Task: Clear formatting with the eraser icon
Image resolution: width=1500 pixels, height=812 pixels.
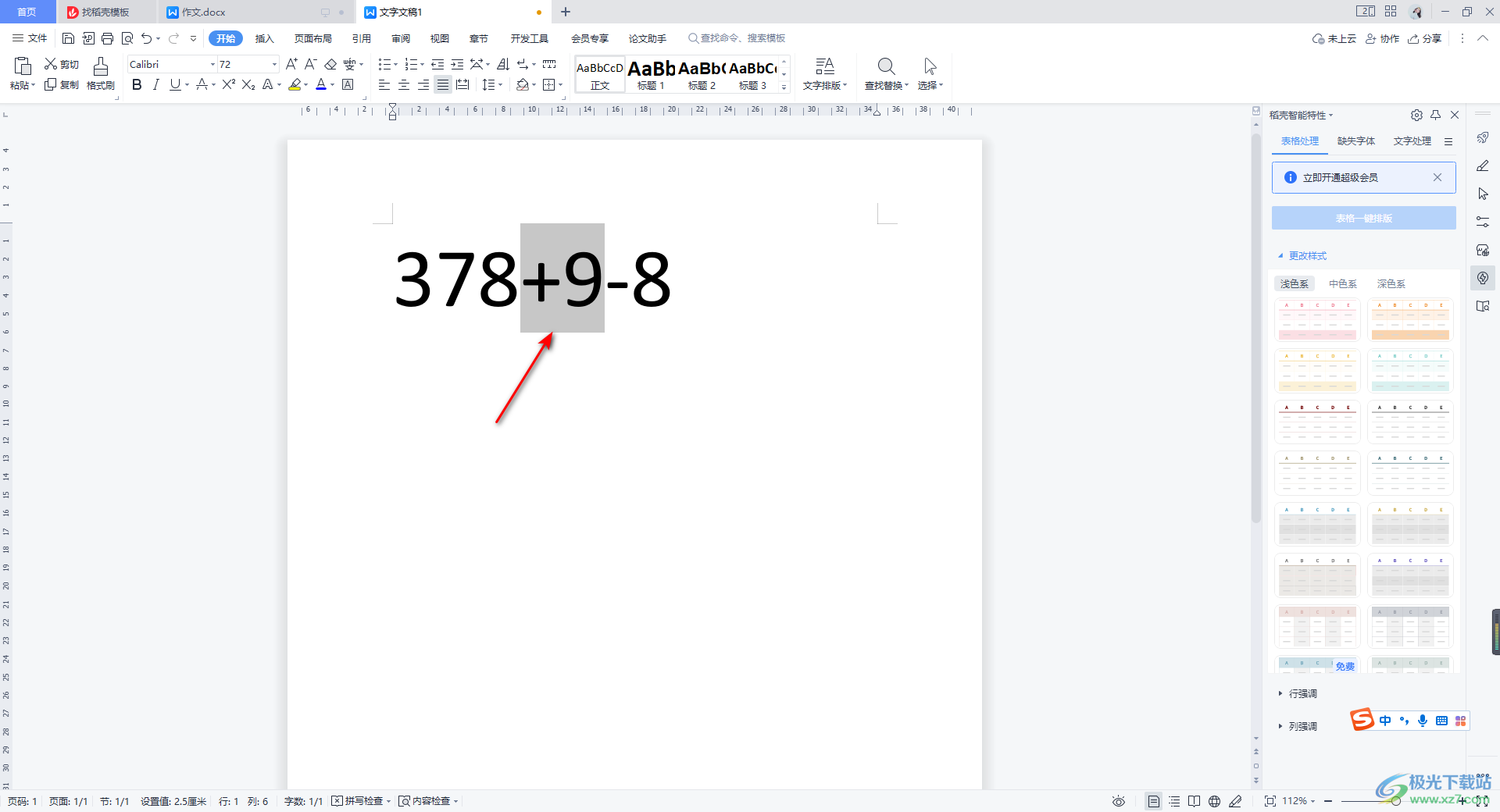Action: point(330,64)
